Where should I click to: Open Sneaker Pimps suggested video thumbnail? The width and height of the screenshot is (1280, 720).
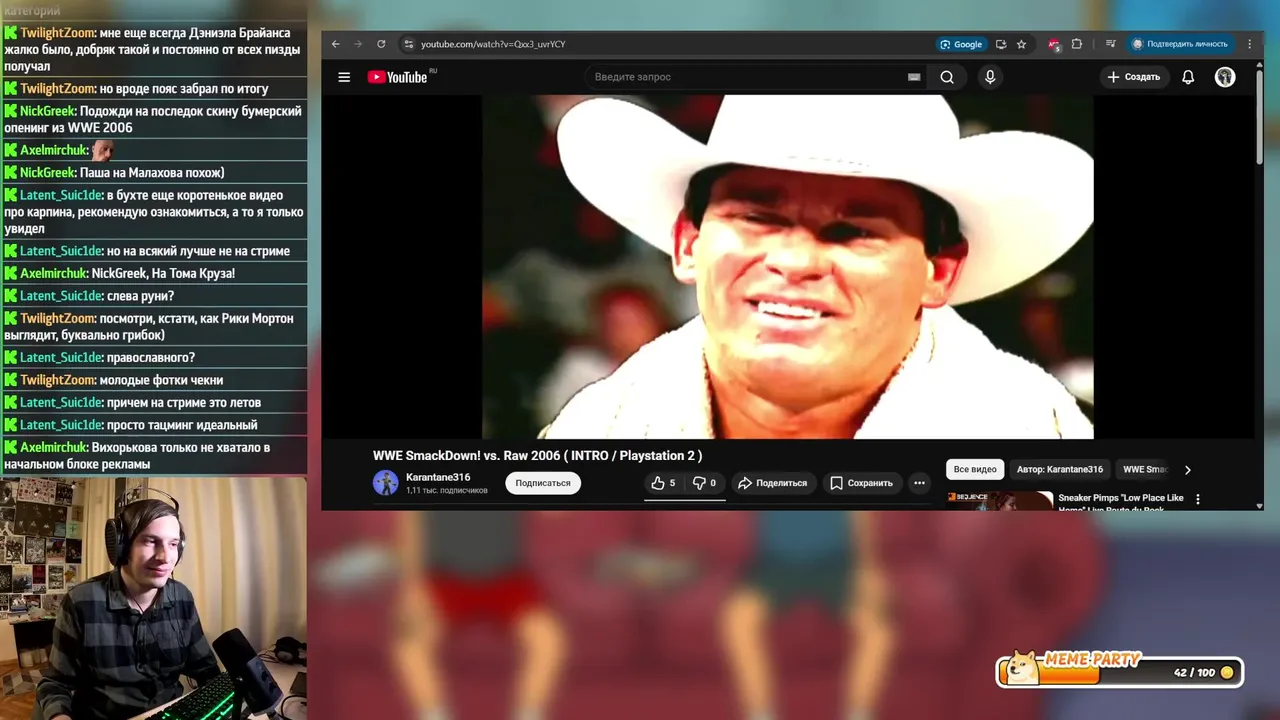1000,500
